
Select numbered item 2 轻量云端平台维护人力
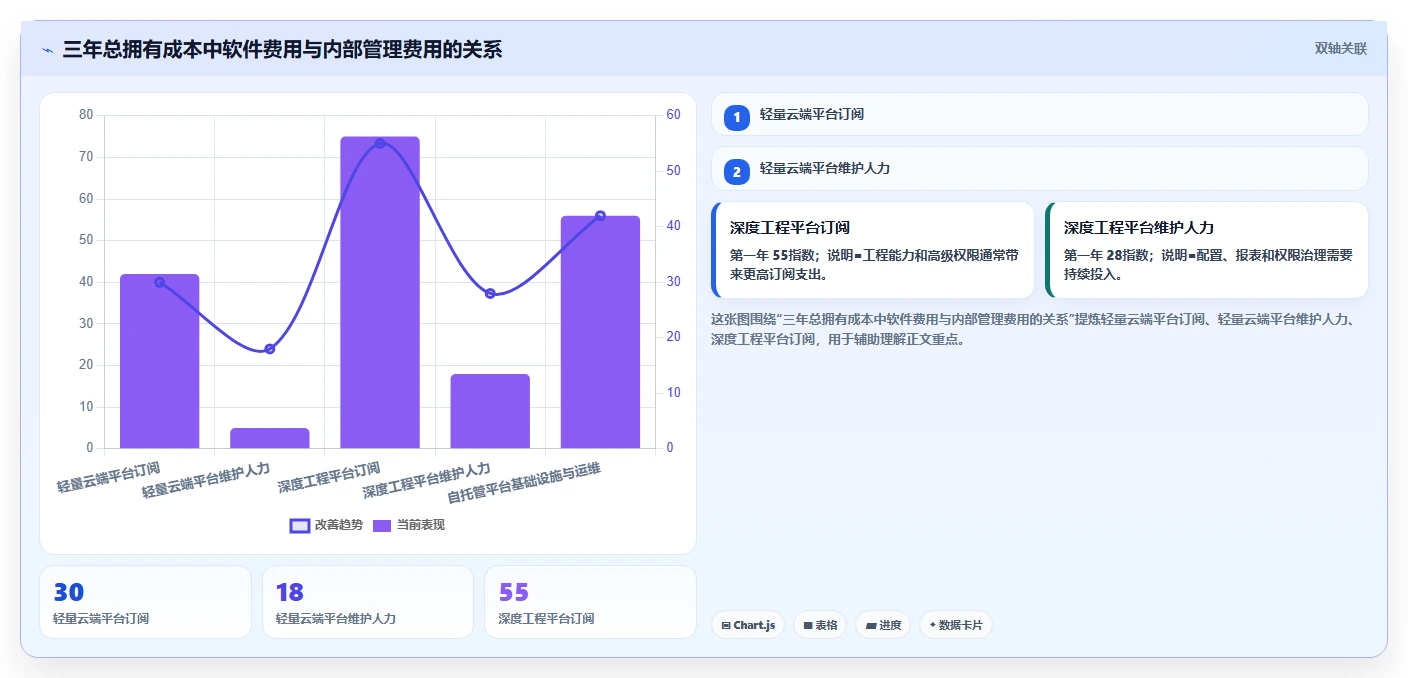[1039, 169]
